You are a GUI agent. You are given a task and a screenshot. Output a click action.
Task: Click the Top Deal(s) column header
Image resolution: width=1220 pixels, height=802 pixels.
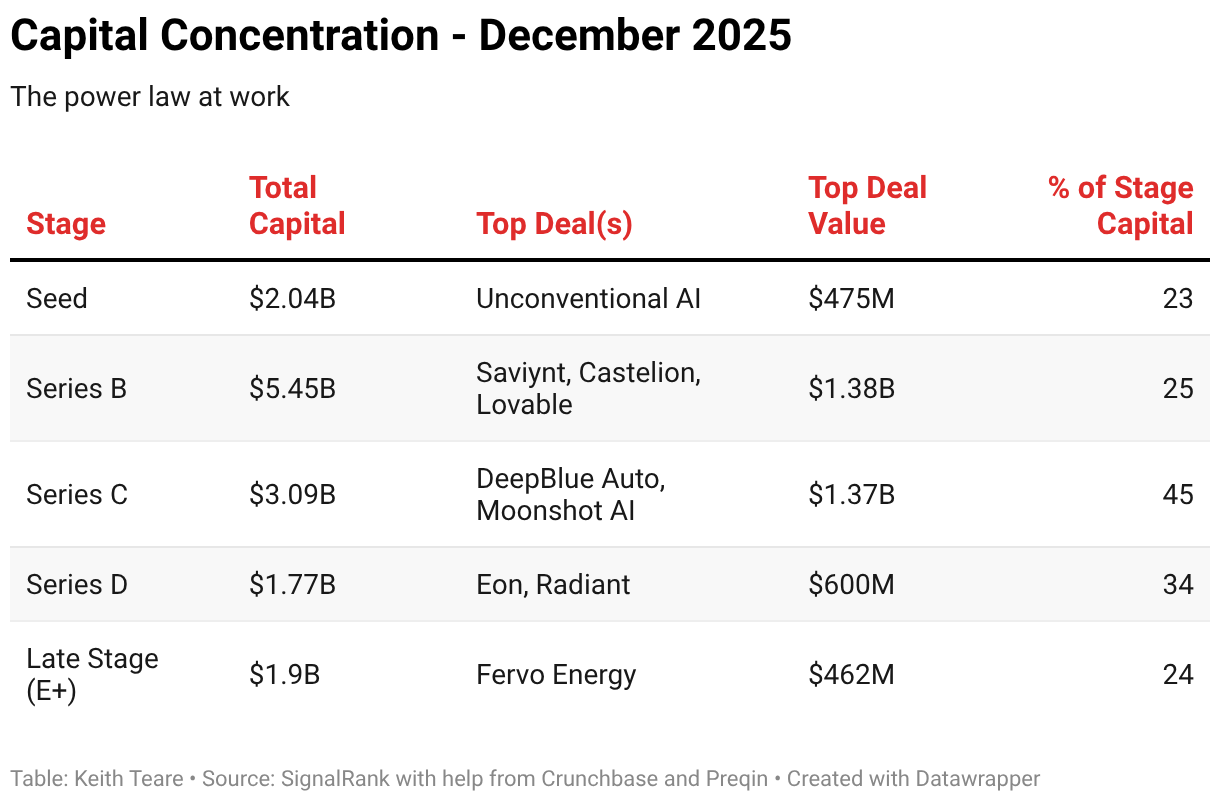[554, 223]
